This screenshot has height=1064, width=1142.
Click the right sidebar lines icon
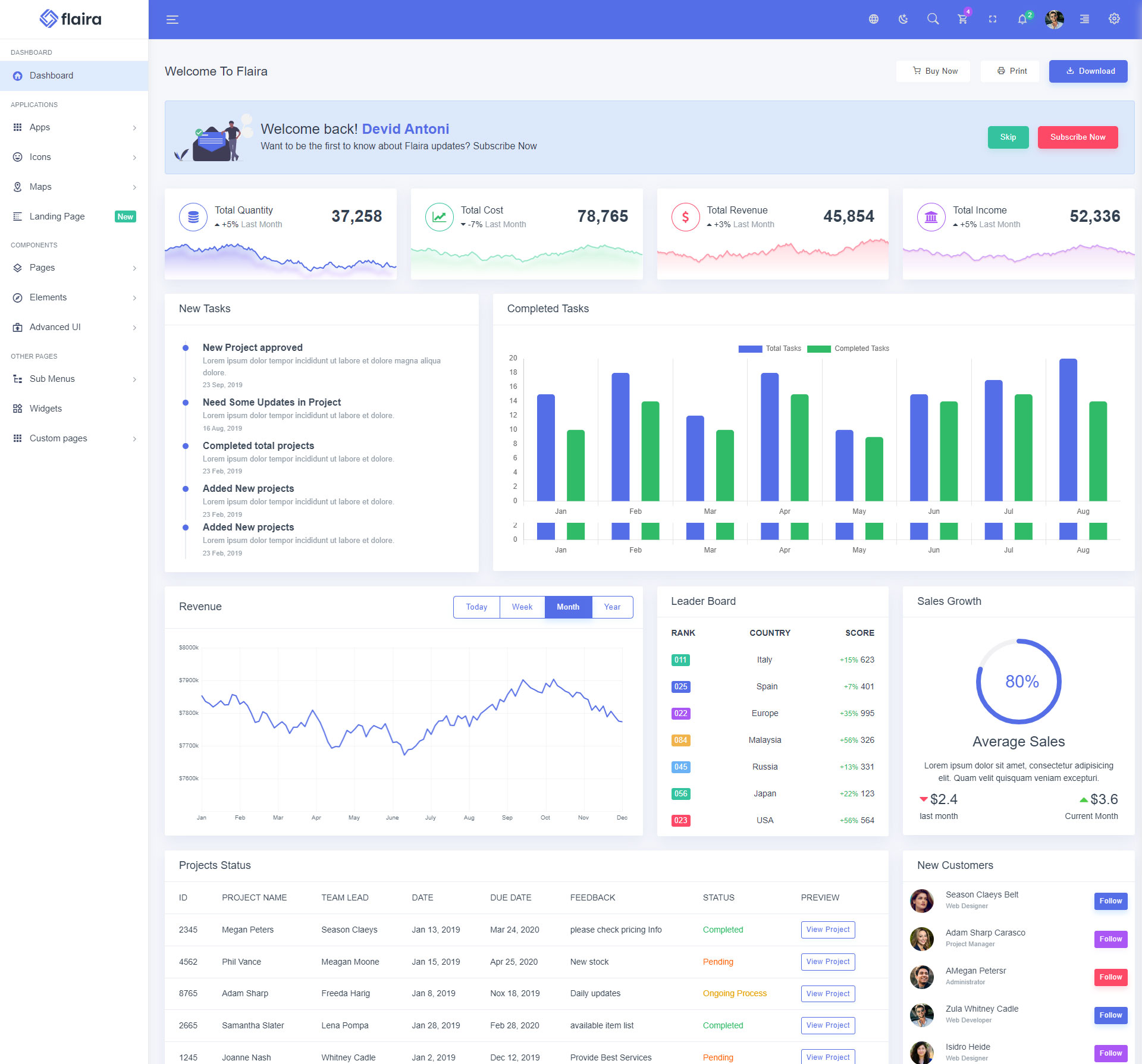tap(1084, 19)
